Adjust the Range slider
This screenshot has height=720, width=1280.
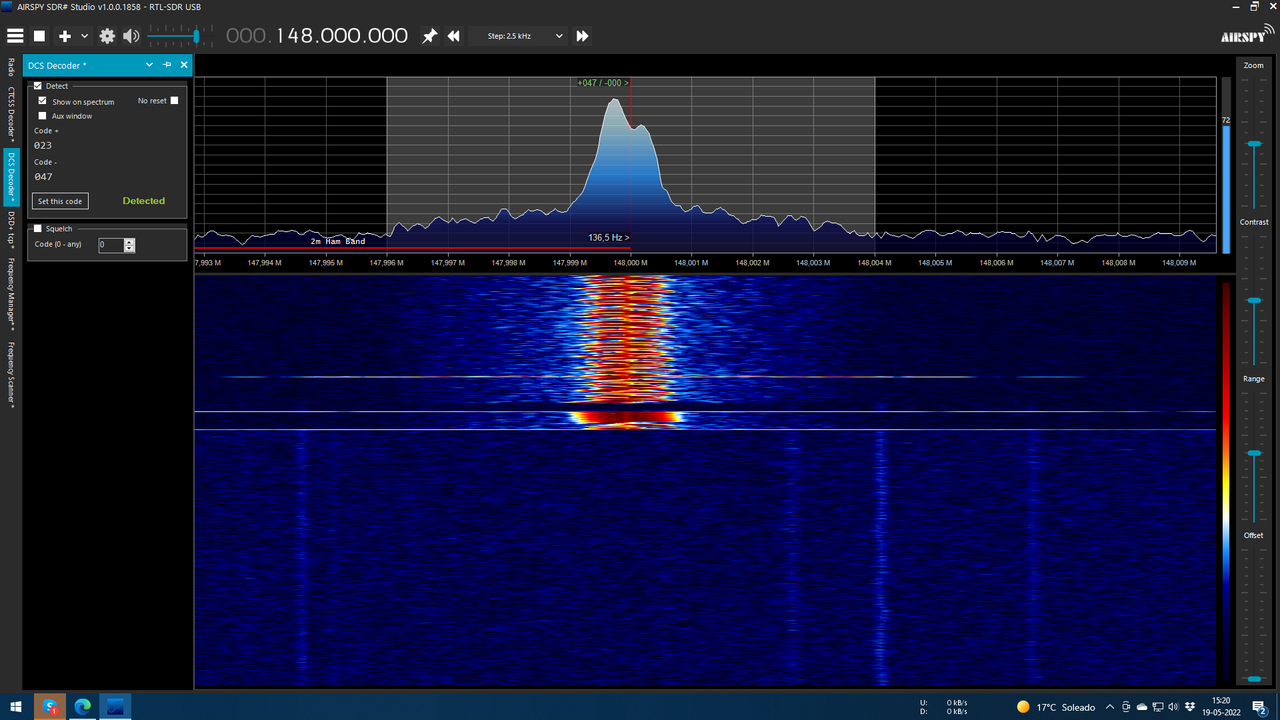1254,455
